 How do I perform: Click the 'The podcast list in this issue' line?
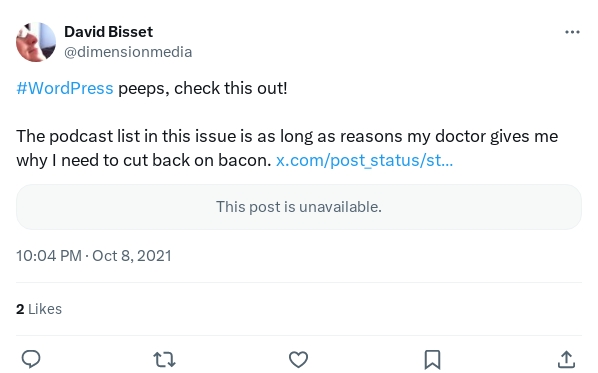click(287, 136)
